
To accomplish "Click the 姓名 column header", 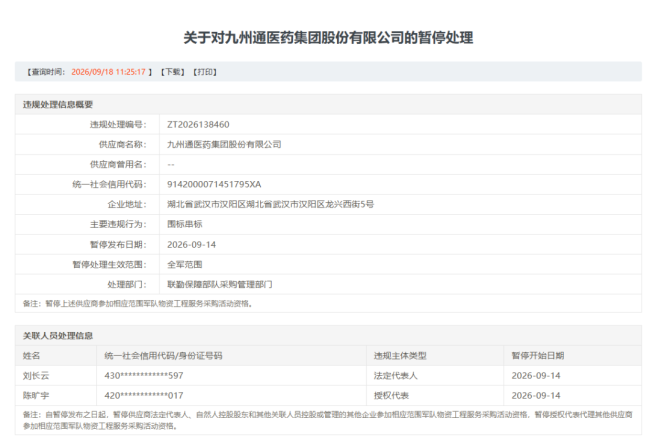I will coord(32,356).
